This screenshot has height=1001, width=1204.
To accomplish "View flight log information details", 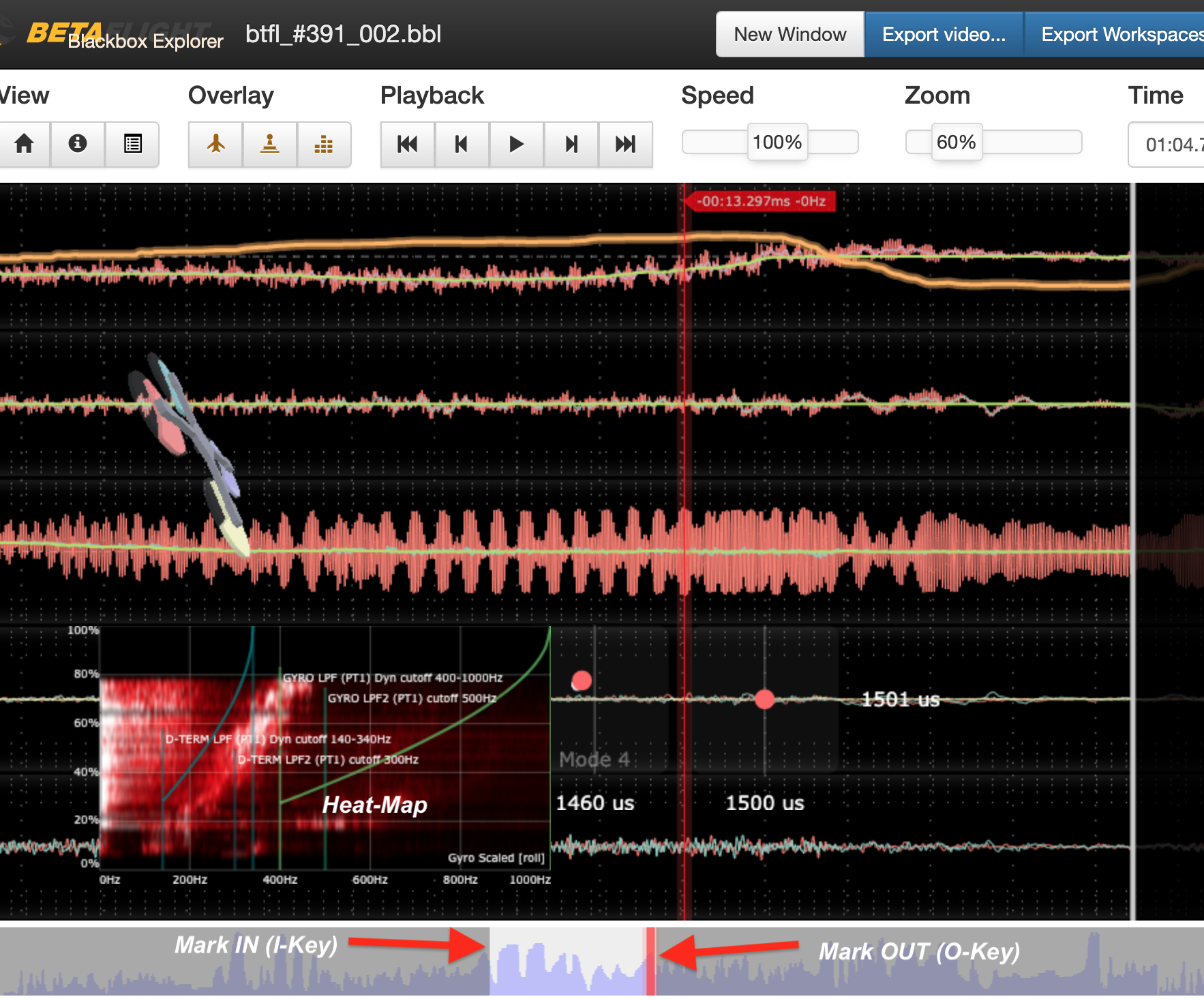I will [x=78, y=145].
